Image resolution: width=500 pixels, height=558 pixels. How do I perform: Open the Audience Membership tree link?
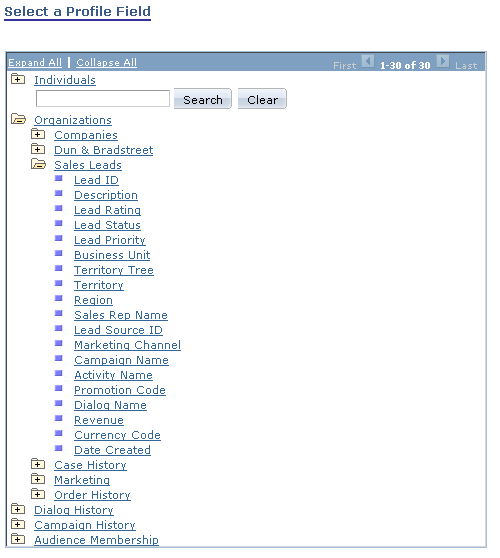[x=96, y=540]
